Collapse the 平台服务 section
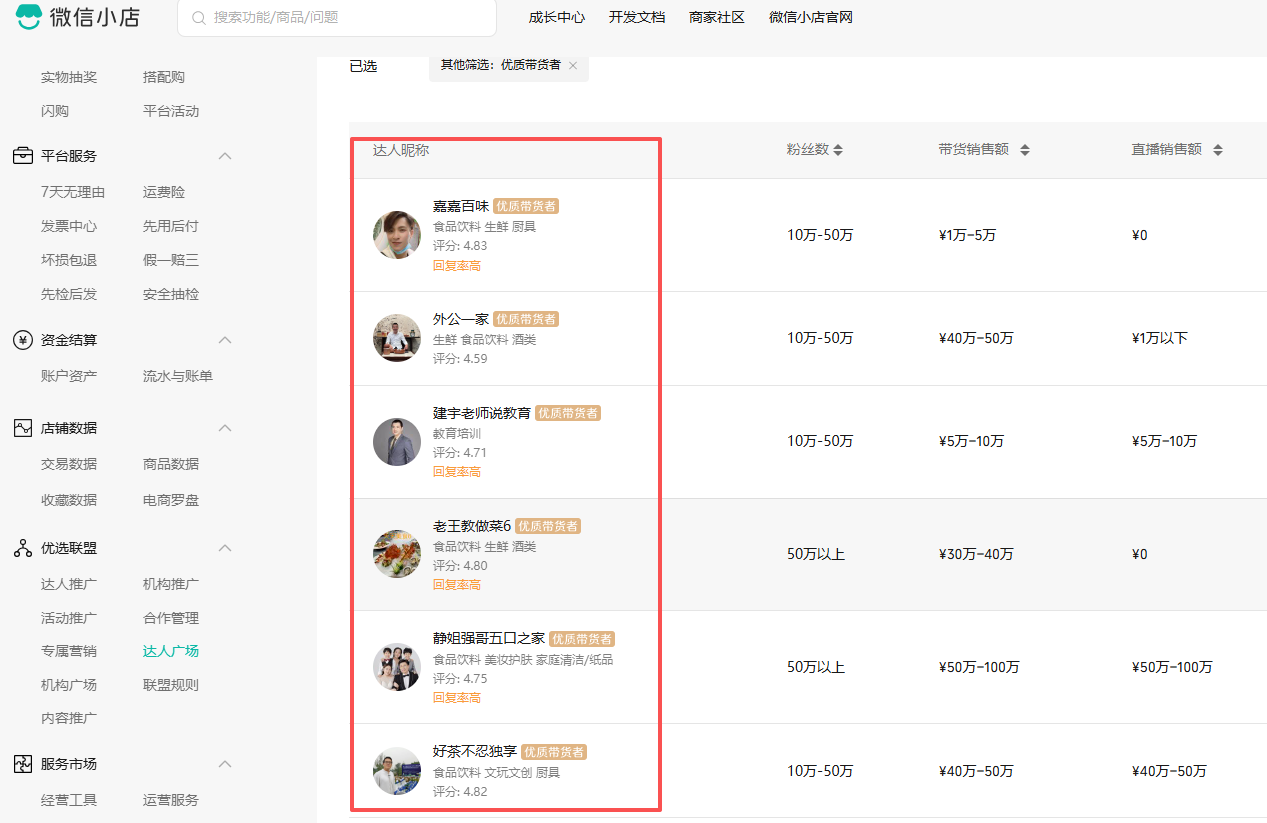1267x823 pixels. click(225, 156)
